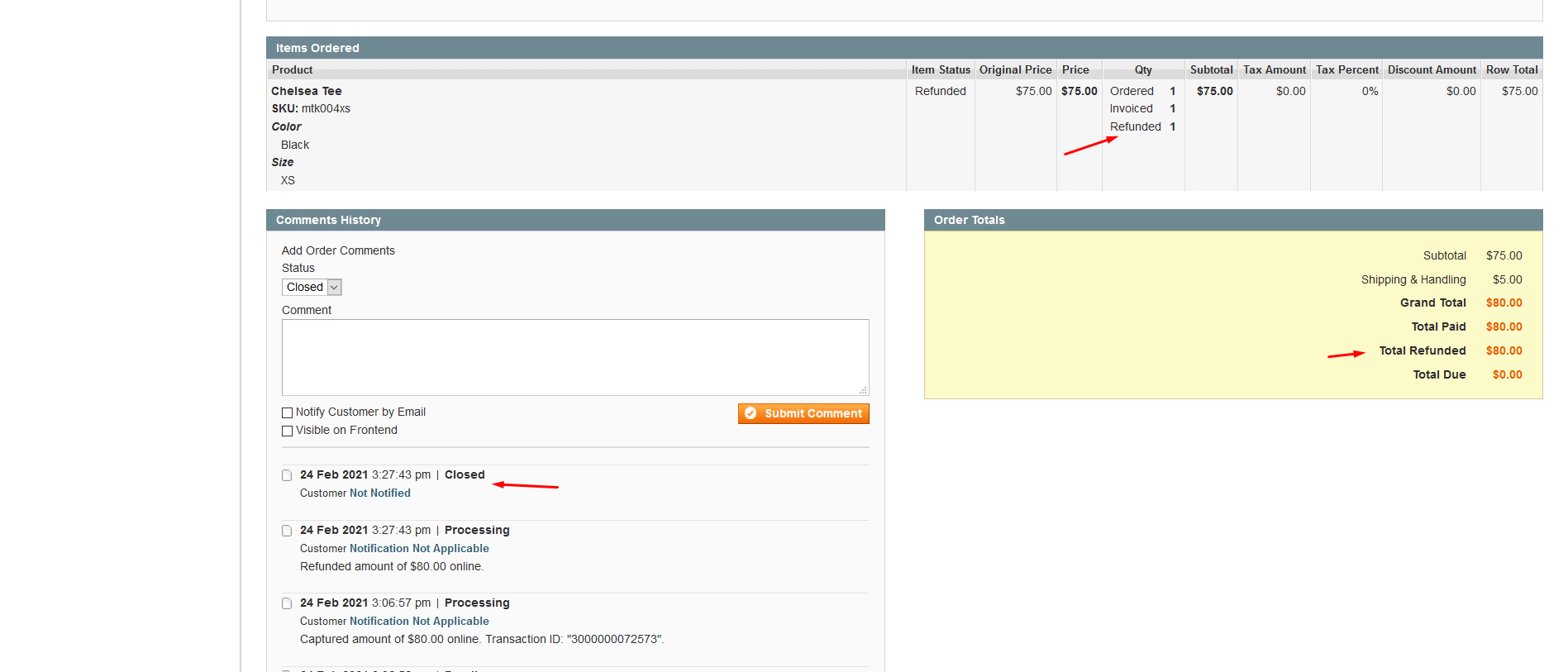This screenshot has width=1568, height=672.
Task: Click into the Comment text area
Action: [574, 357]
